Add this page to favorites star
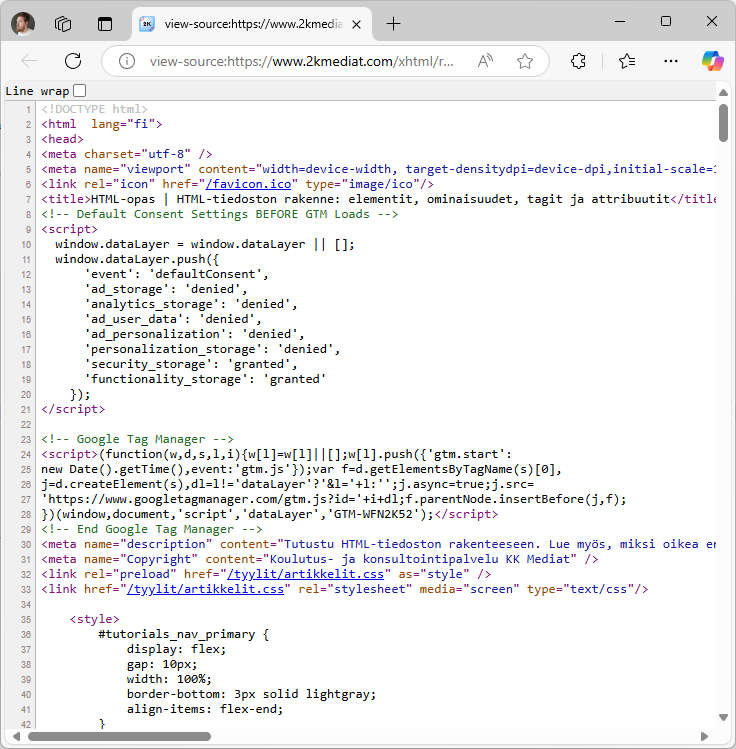This screenshot has width=736, height=749. tap(524, 61)
